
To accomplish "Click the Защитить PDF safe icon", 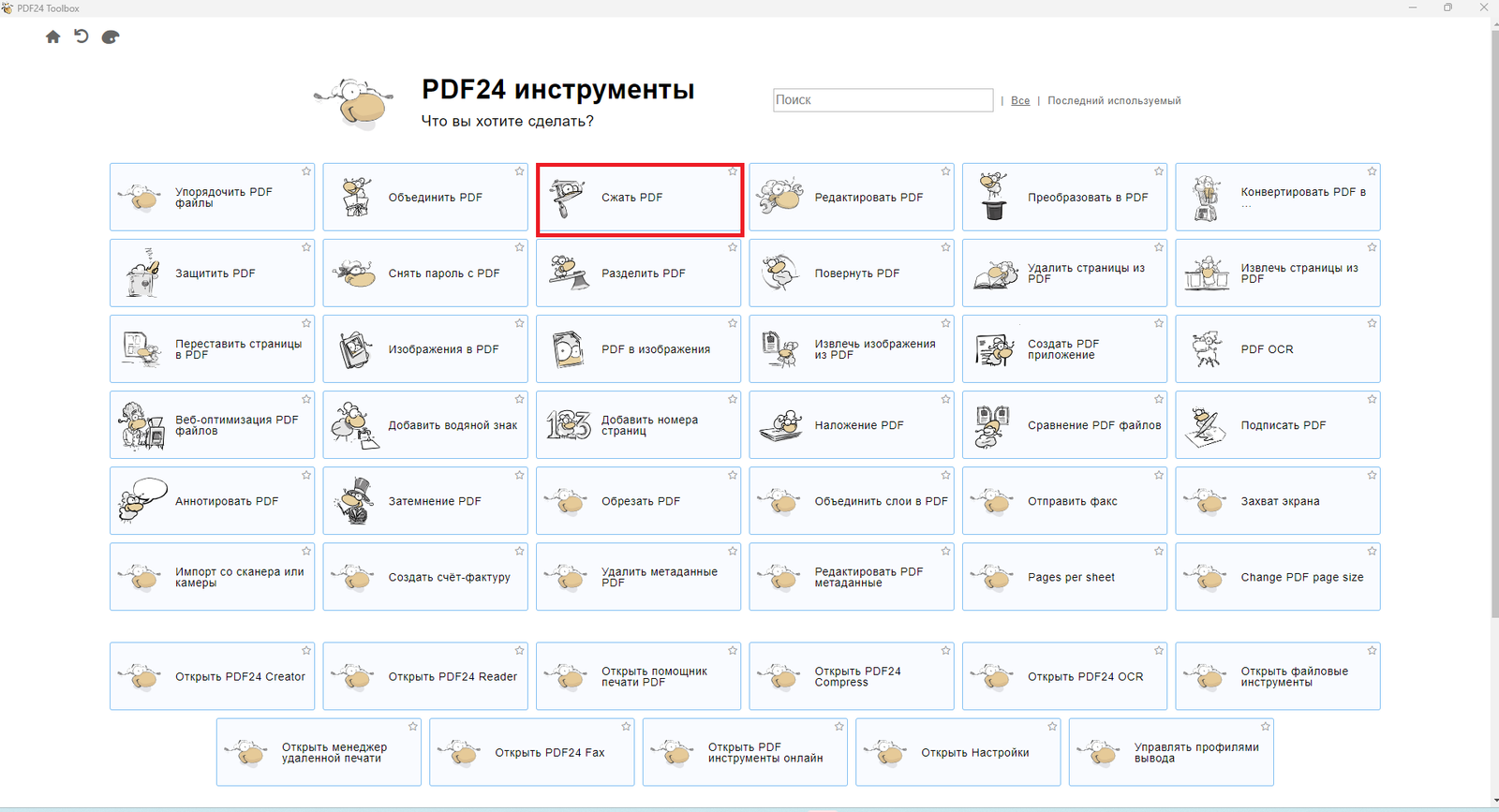I will click(x=141, y=273).
